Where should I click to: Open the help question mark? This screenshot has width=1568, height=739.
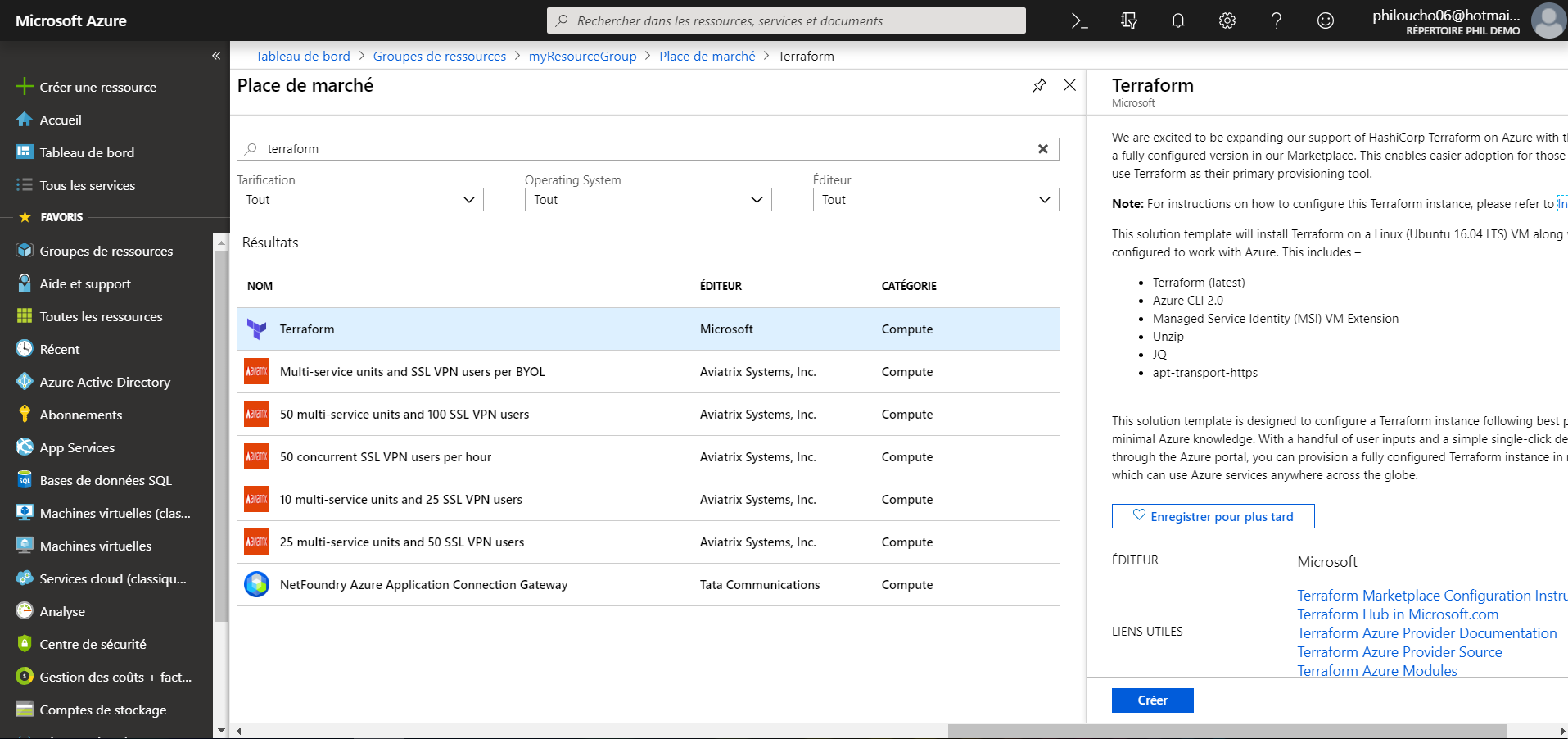(1277, 21)
